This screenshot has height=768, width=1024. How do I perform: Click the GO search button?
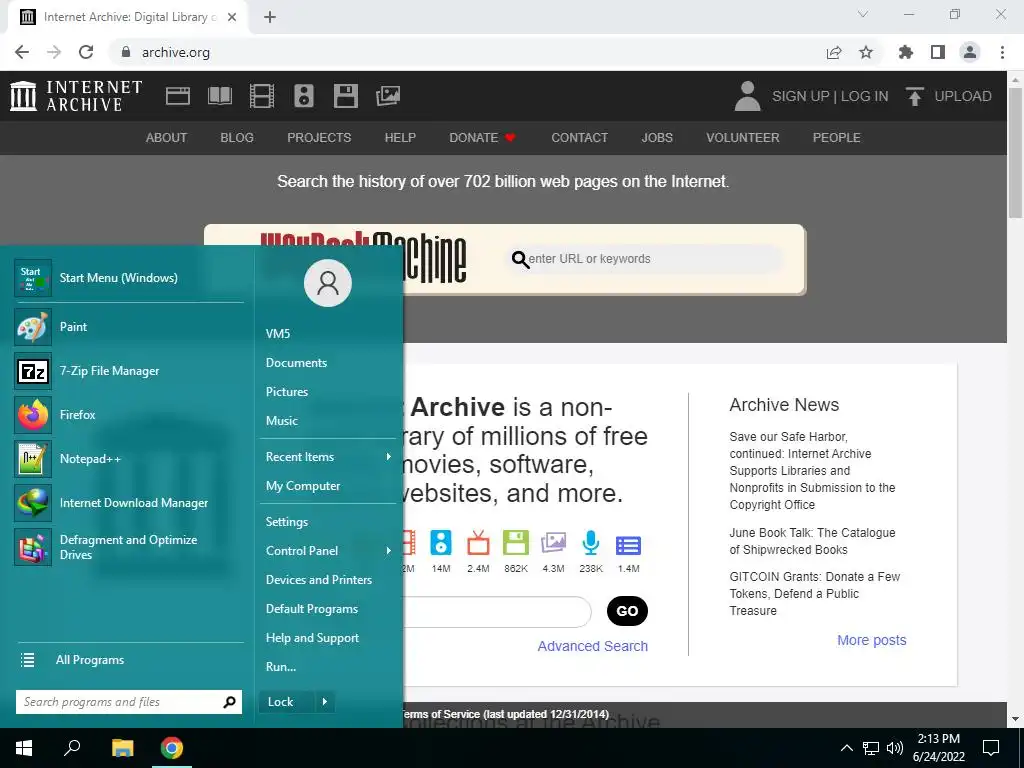[x=627, y=611]
